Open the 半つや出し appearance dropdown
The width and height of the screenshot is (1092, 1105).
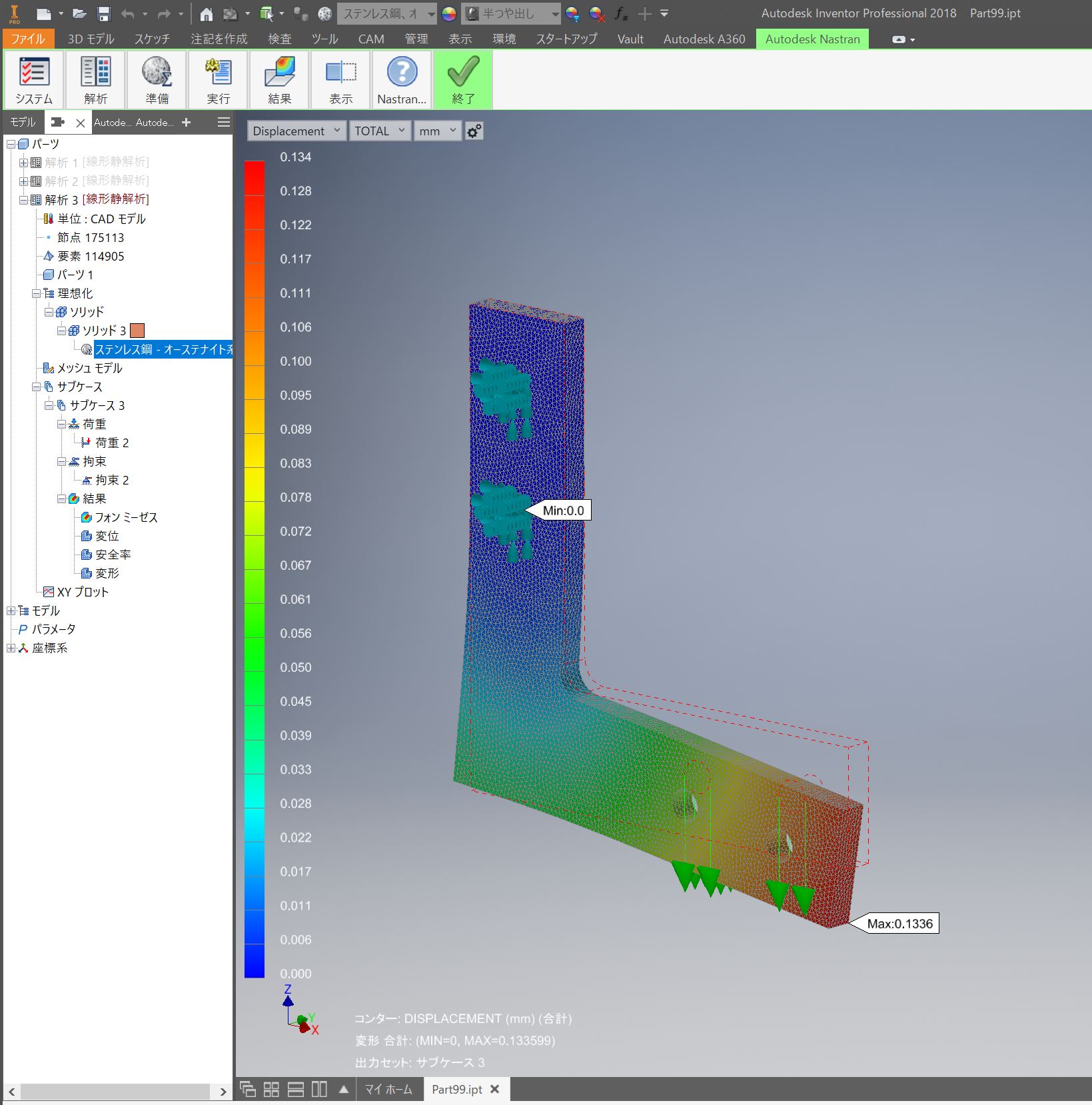(512, 13)
